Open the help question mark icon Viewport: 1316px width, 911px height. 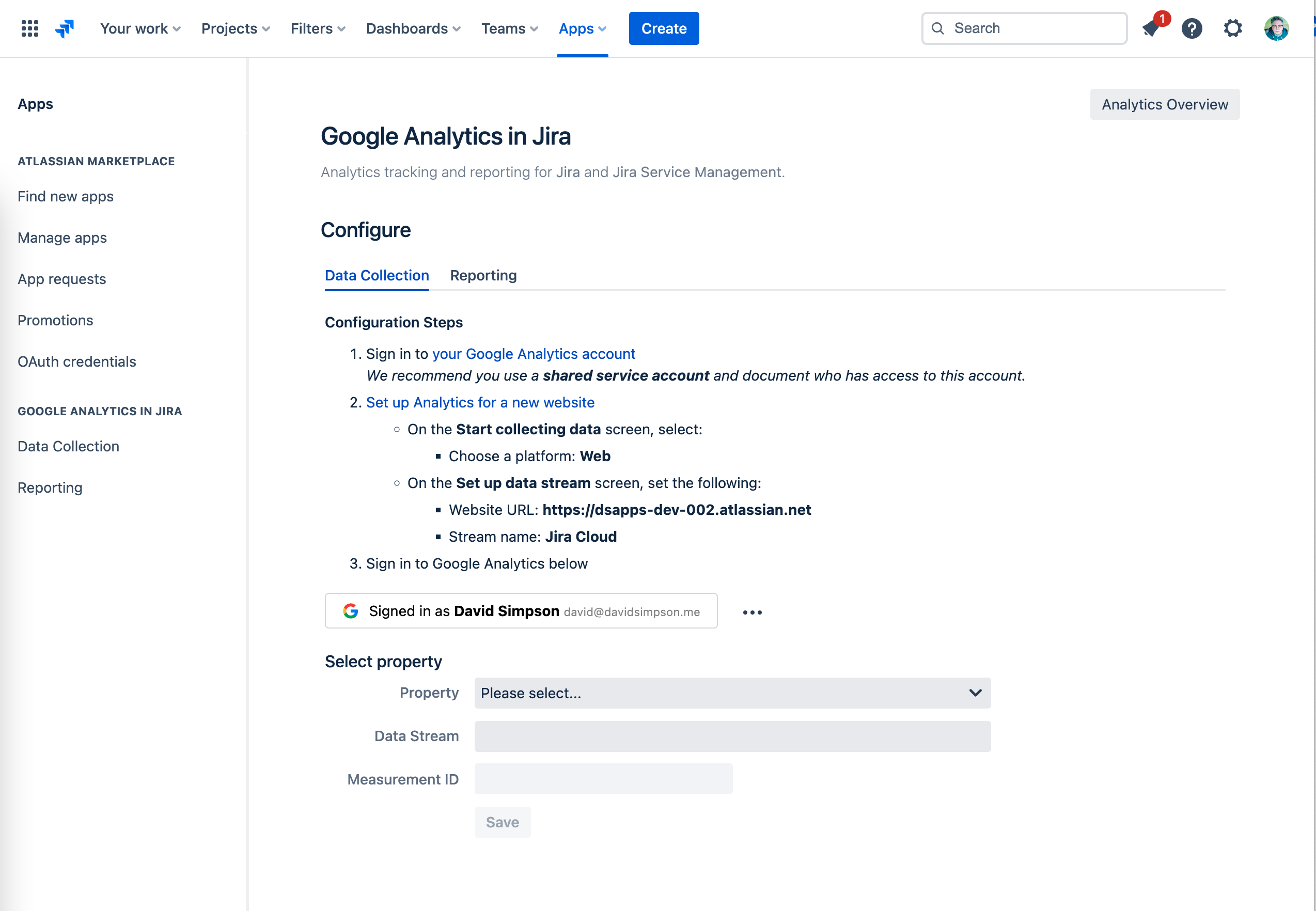click(1192, 28)
